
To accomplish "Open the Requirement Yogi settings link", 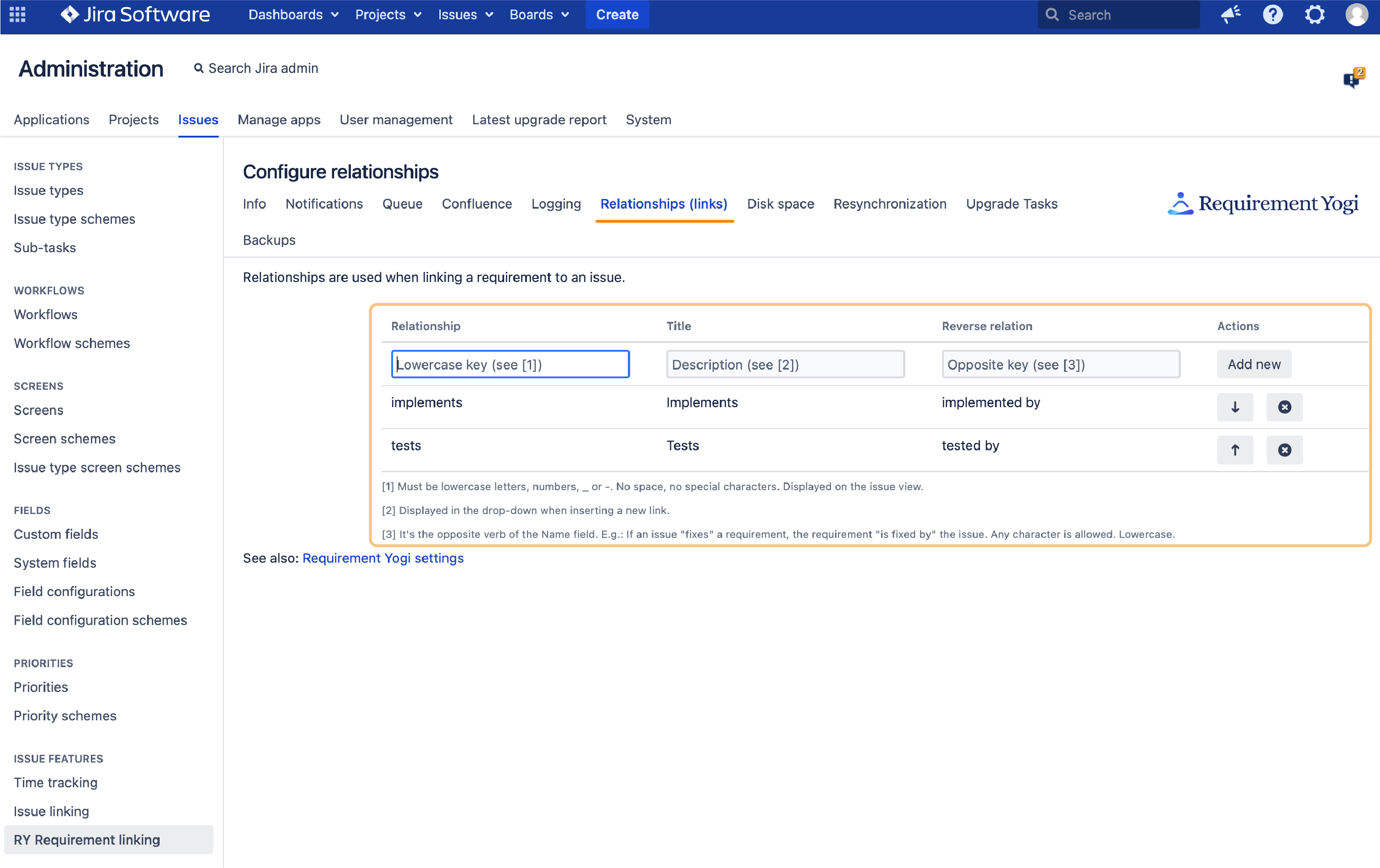I will pyautogui.click(x=383, y=558).
